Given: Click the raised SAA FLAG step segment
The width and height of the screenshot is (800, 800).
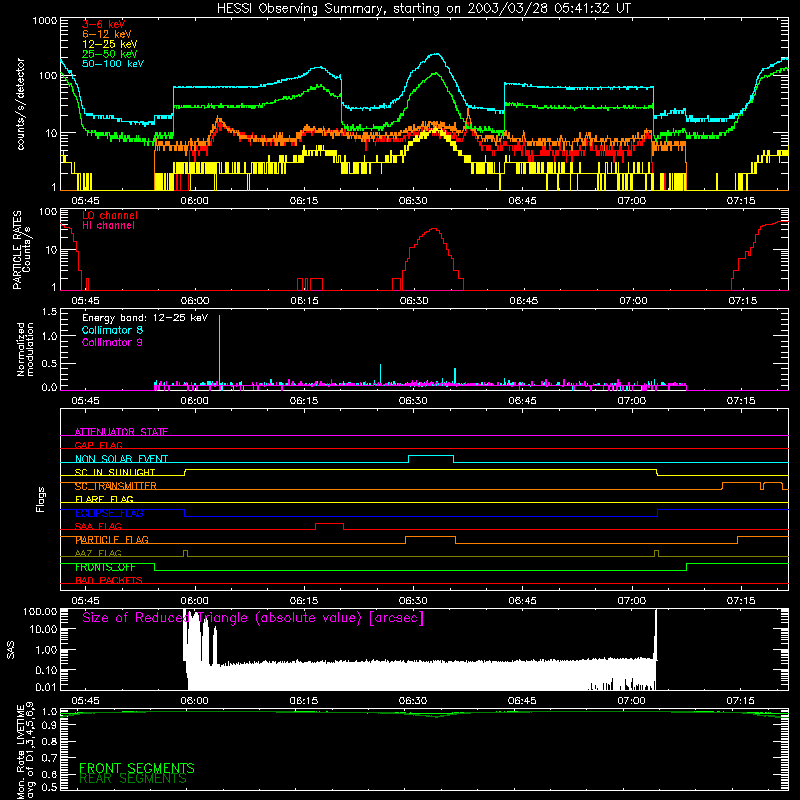Looking at the screenshot, I should [330, 524].
